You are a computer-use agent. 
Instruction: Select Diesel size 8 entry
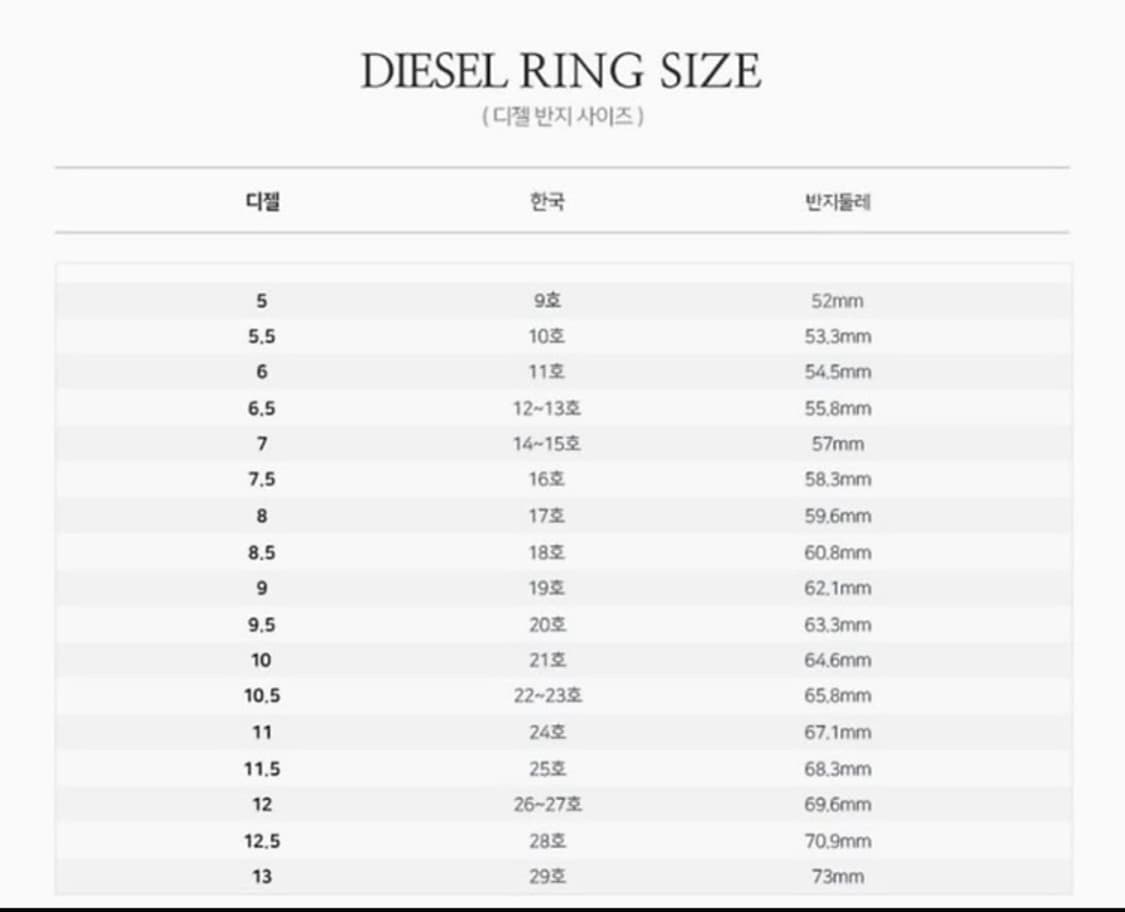tap(262, 516)
